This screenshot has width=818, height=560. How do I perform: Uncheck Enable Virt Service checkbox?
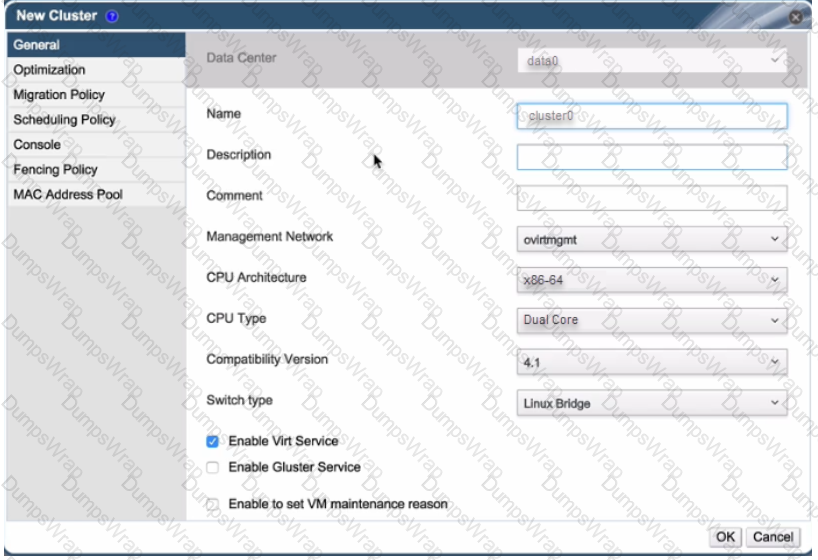[212, 442]
